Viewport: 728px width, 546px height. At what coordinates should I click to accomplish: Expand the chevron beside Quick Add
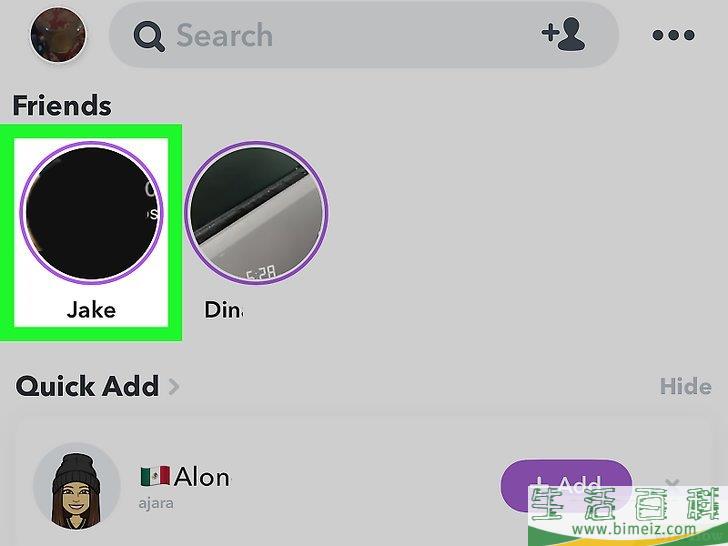click(x=174, y=386)
